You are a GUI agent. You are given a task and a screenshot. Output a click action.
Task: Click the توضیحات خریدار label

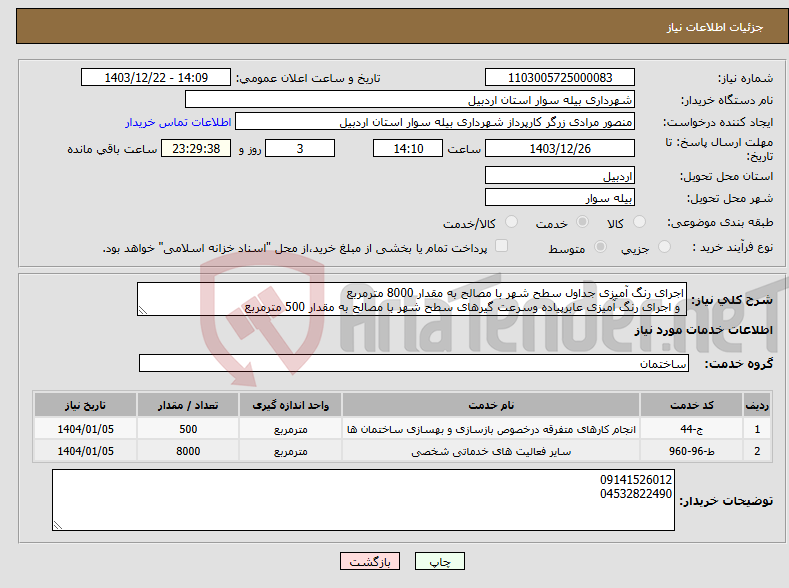pyautogui.click(x=726, y=501)
